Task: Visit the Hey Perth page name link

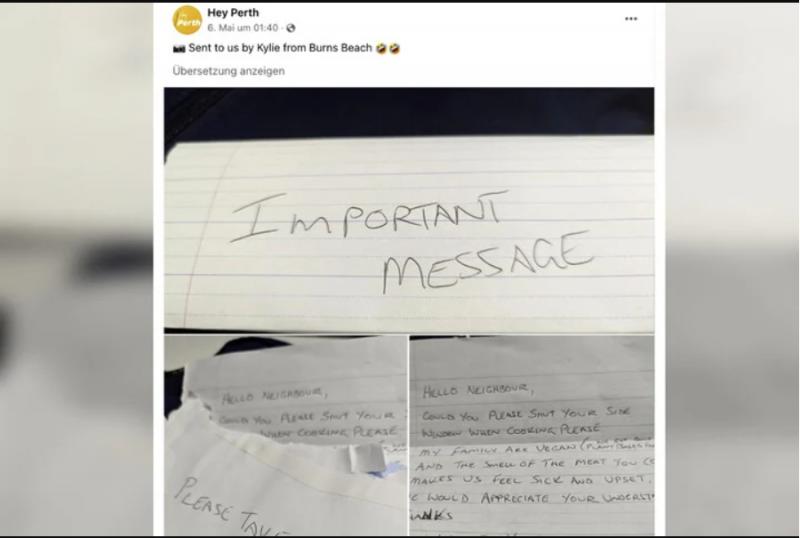Action: click(233, 13)
